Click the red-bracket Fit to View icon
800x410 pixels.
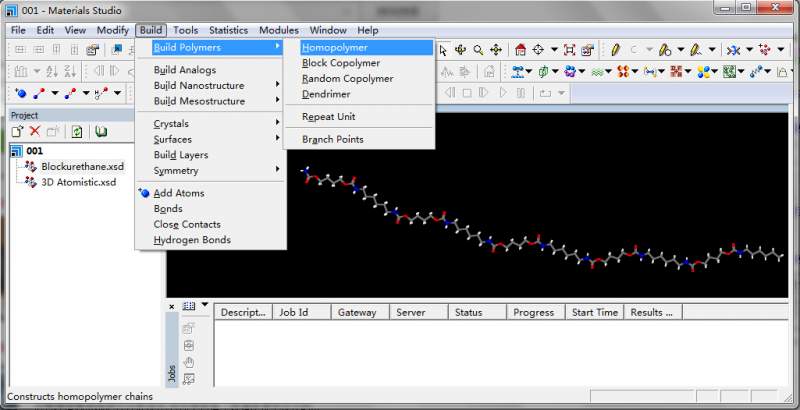[x=569, y=49]
